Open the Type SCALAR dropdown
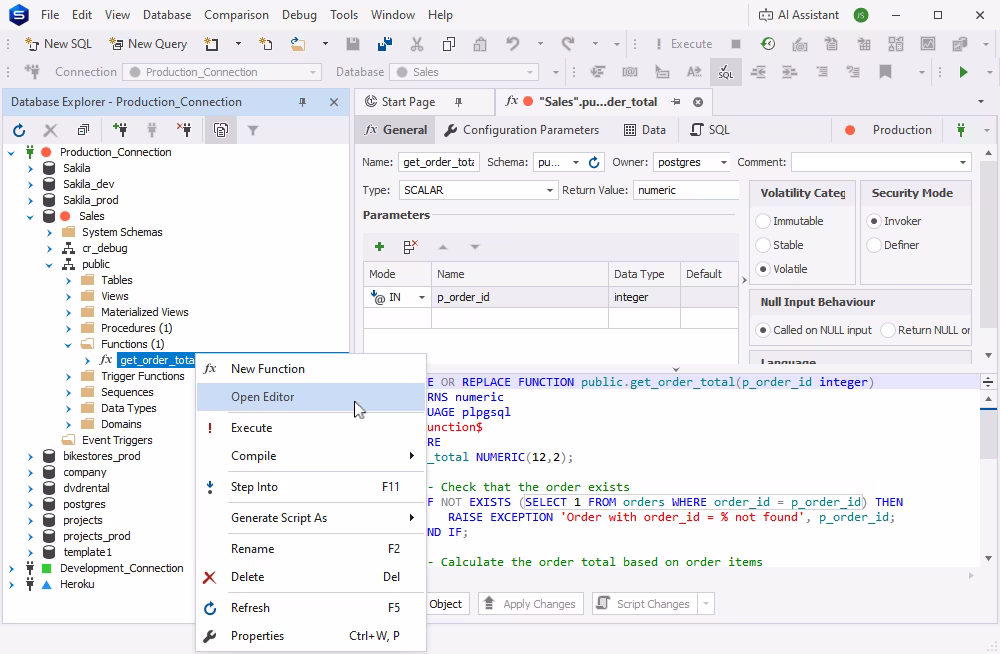 coord(549,190)
